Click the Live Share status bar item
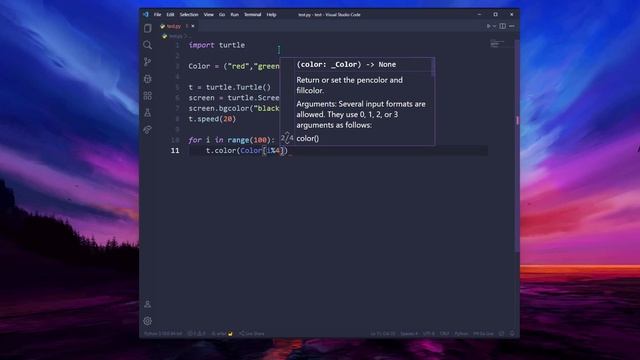This screenshot has height=360, width=640. coord(252,333)
